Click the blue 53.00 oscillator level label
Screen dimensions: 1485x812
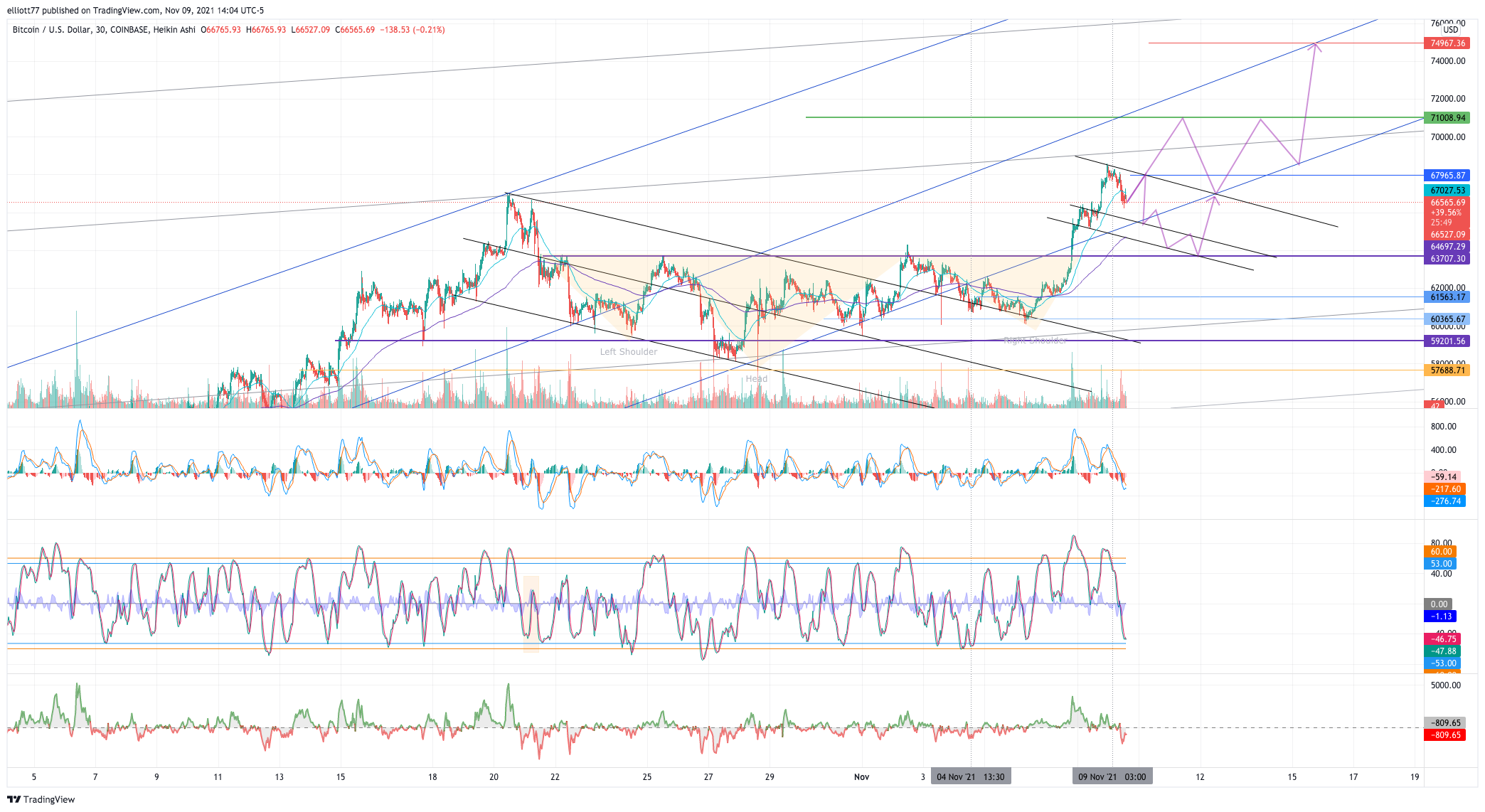coord(1440,564)
